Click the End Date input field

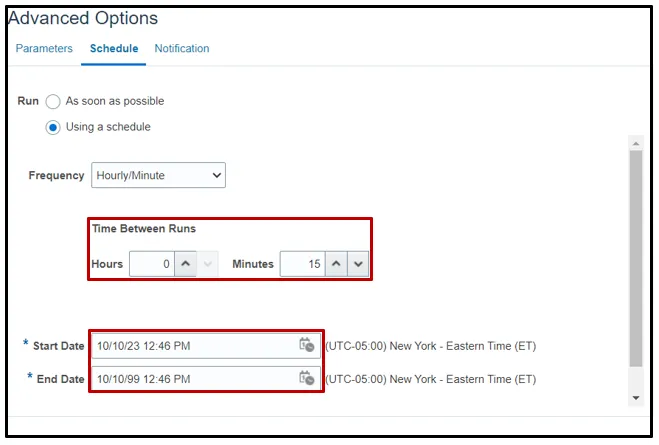(194, 379)
